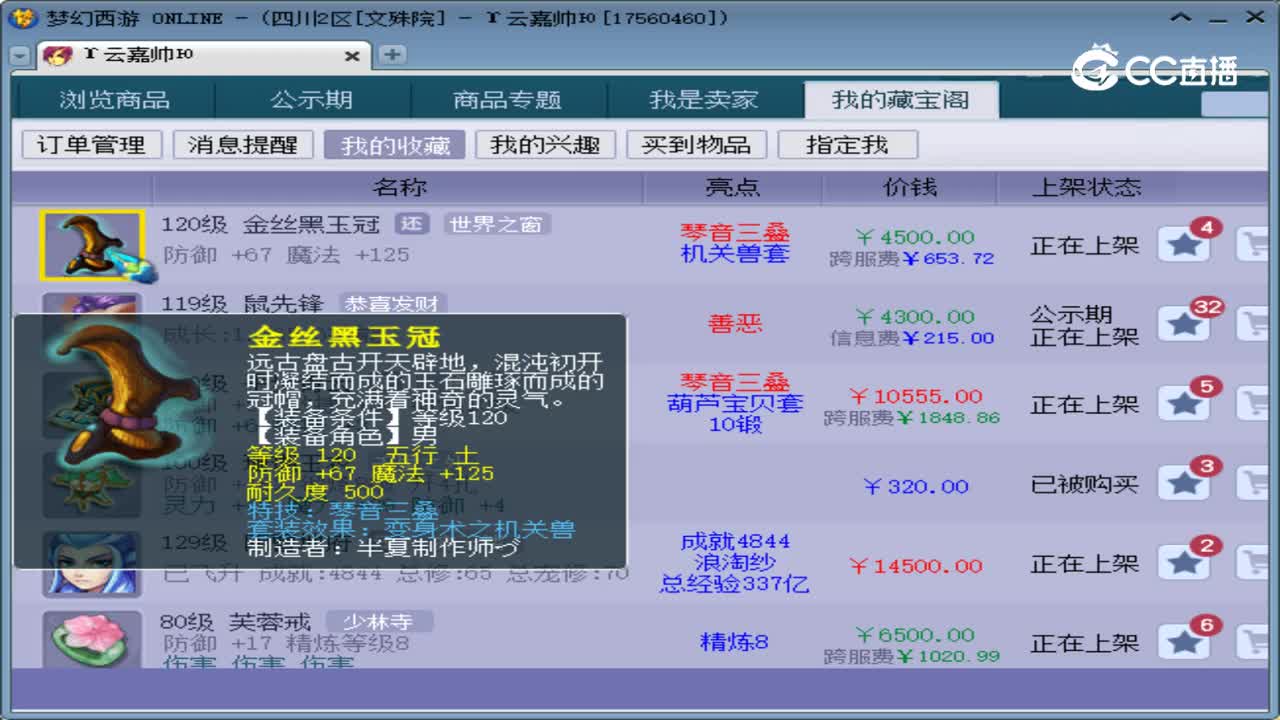Click 机关兽套 highlight text
1280x720 pixels.
tap(735, 254)
